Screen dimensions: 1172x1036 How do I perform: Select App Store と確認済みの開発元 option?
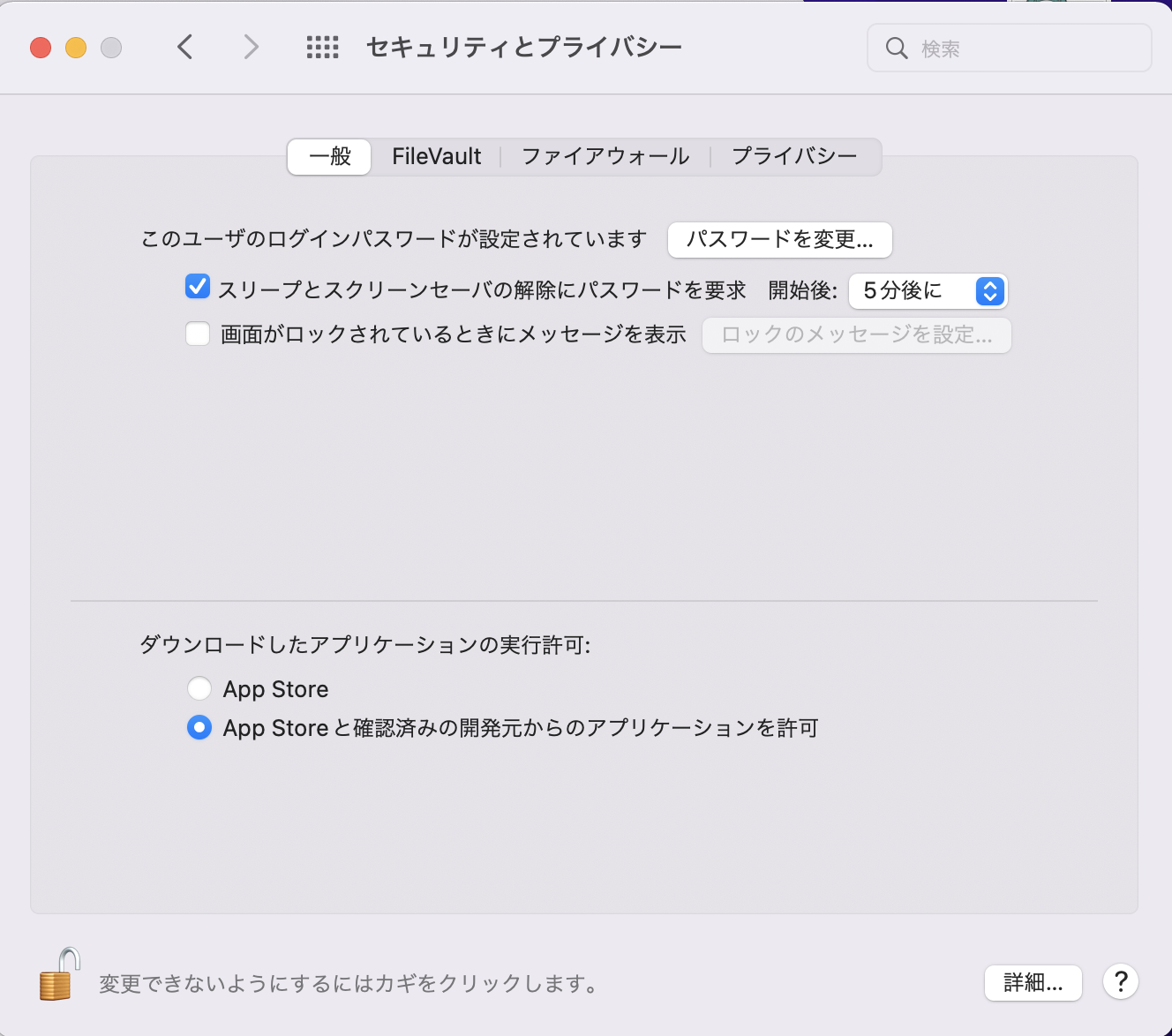199,727
